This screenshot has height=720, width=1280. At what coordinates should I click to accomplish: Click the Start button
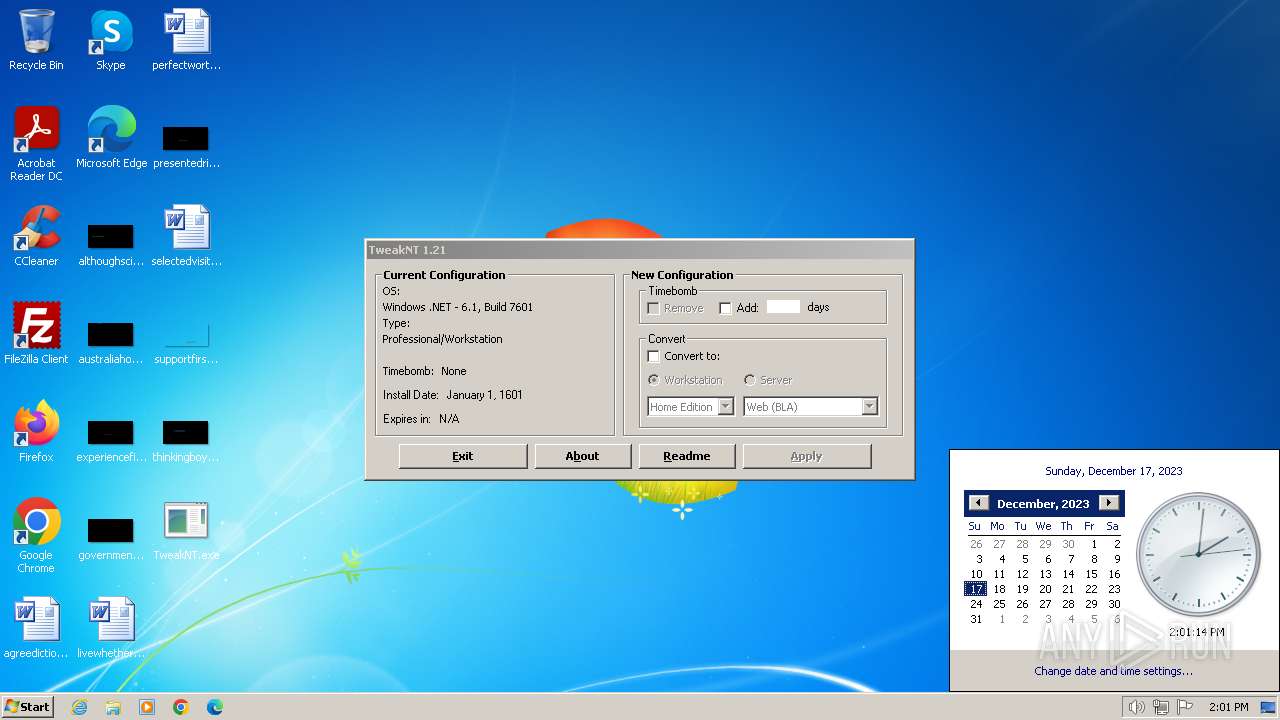(x=28, y=707)
